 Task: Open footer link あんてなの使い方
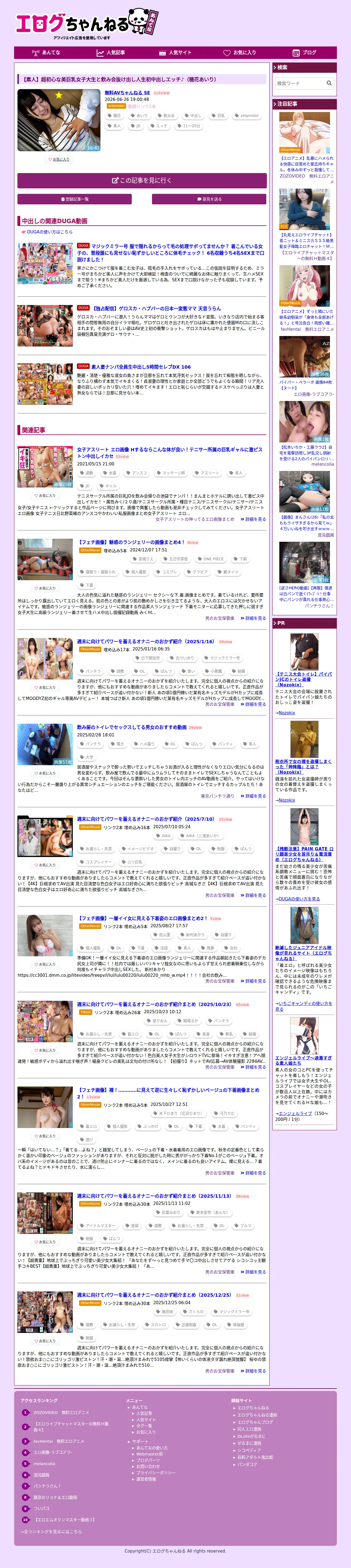click(x=152, y=1448)
